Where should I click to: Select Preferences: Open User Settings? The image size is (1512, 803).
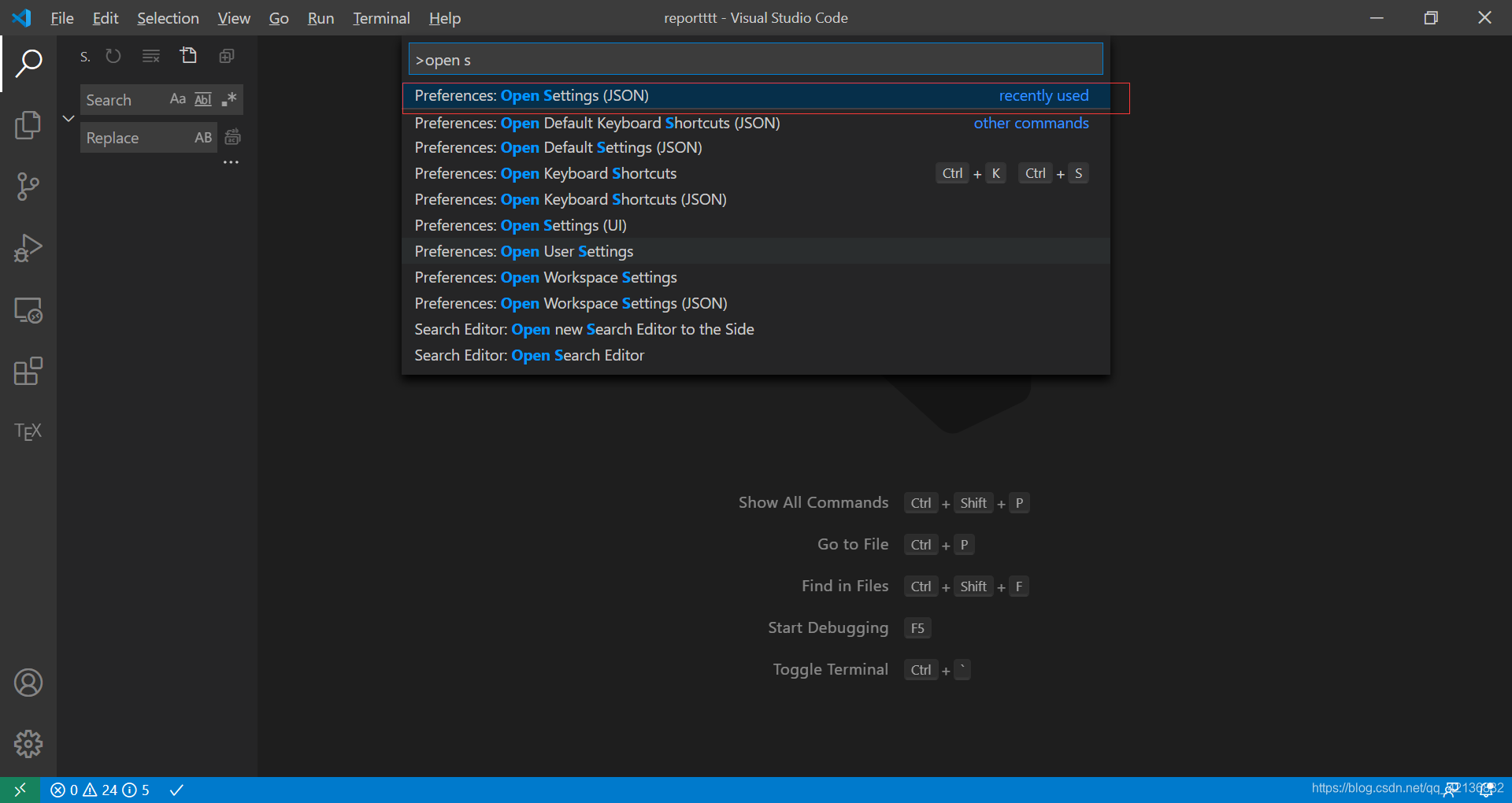pyautogui.click(x=756, y=252)
